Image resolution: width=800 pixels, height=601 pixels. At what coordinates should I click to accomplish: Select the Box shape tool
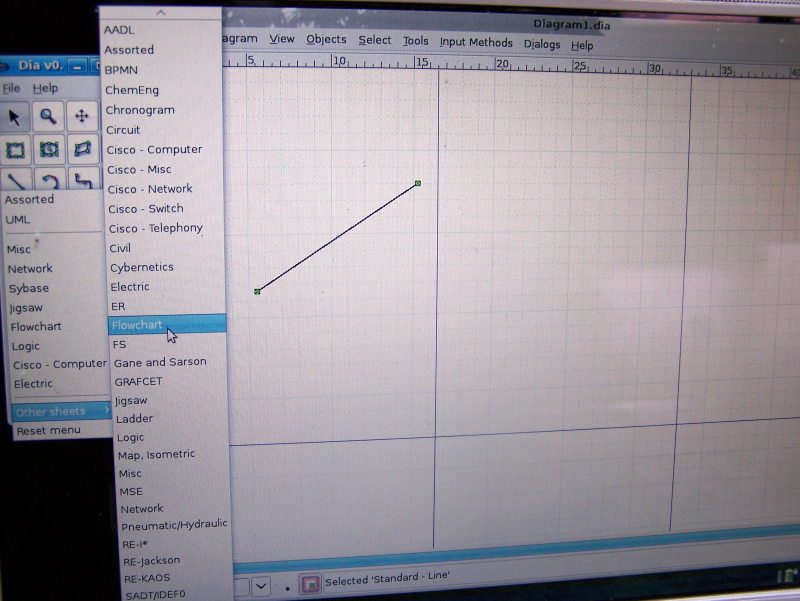[15, 150]
